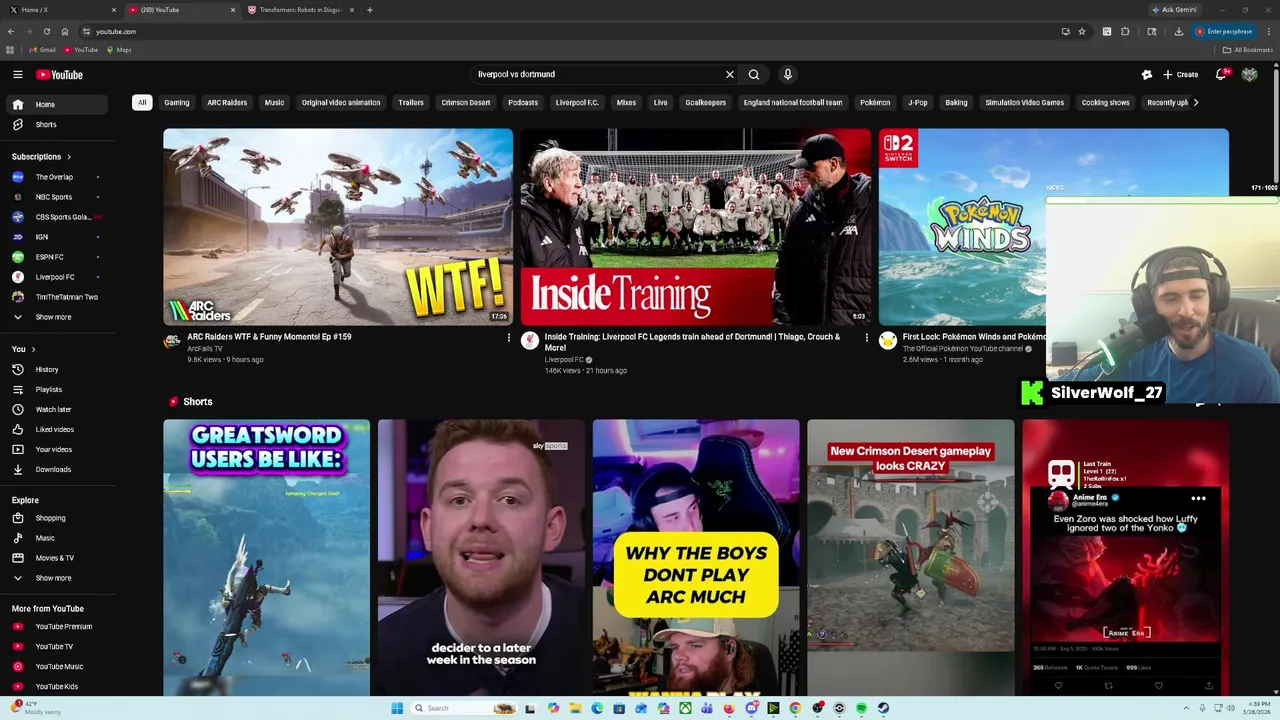
Task: Select the All filter chip
Action: (142, 102)
